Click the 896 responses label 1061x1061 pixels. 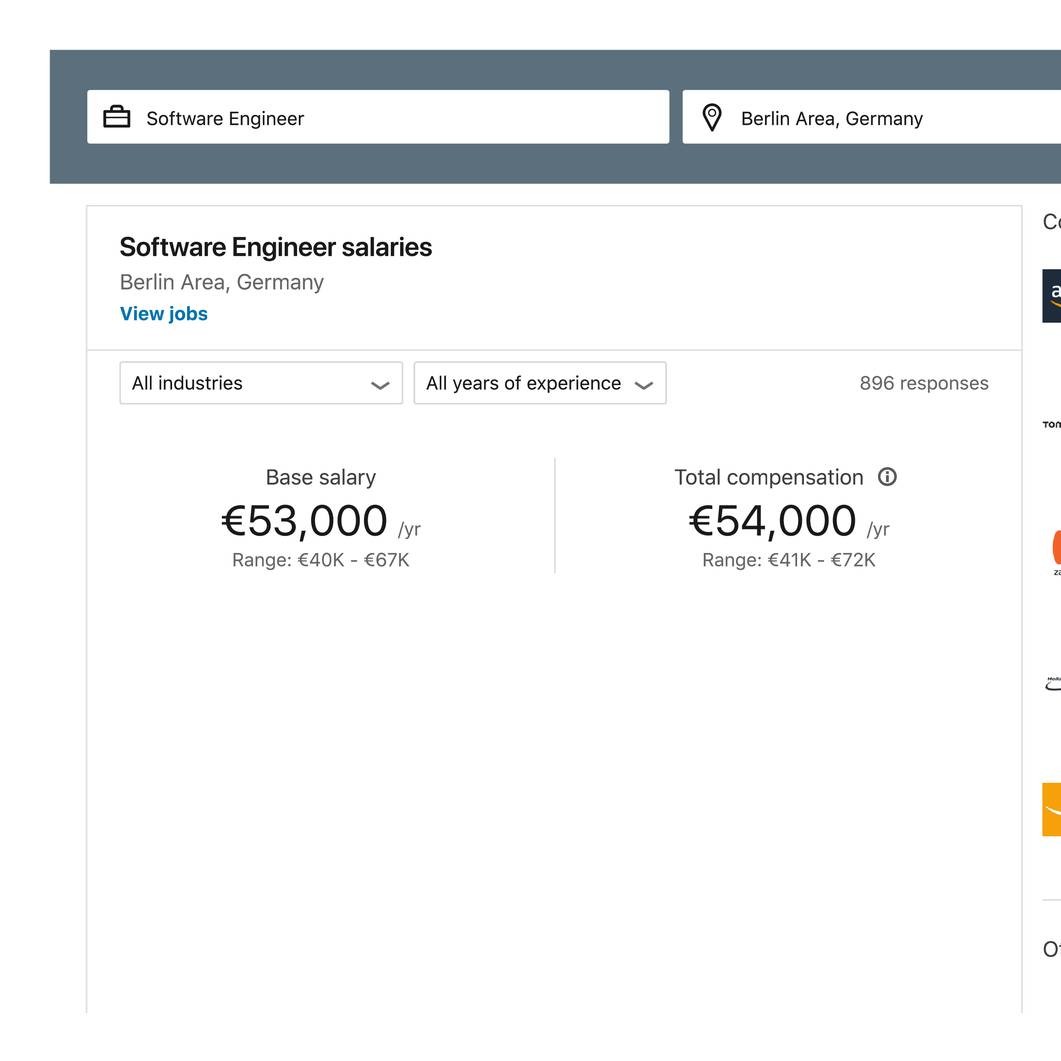point(924,383)
